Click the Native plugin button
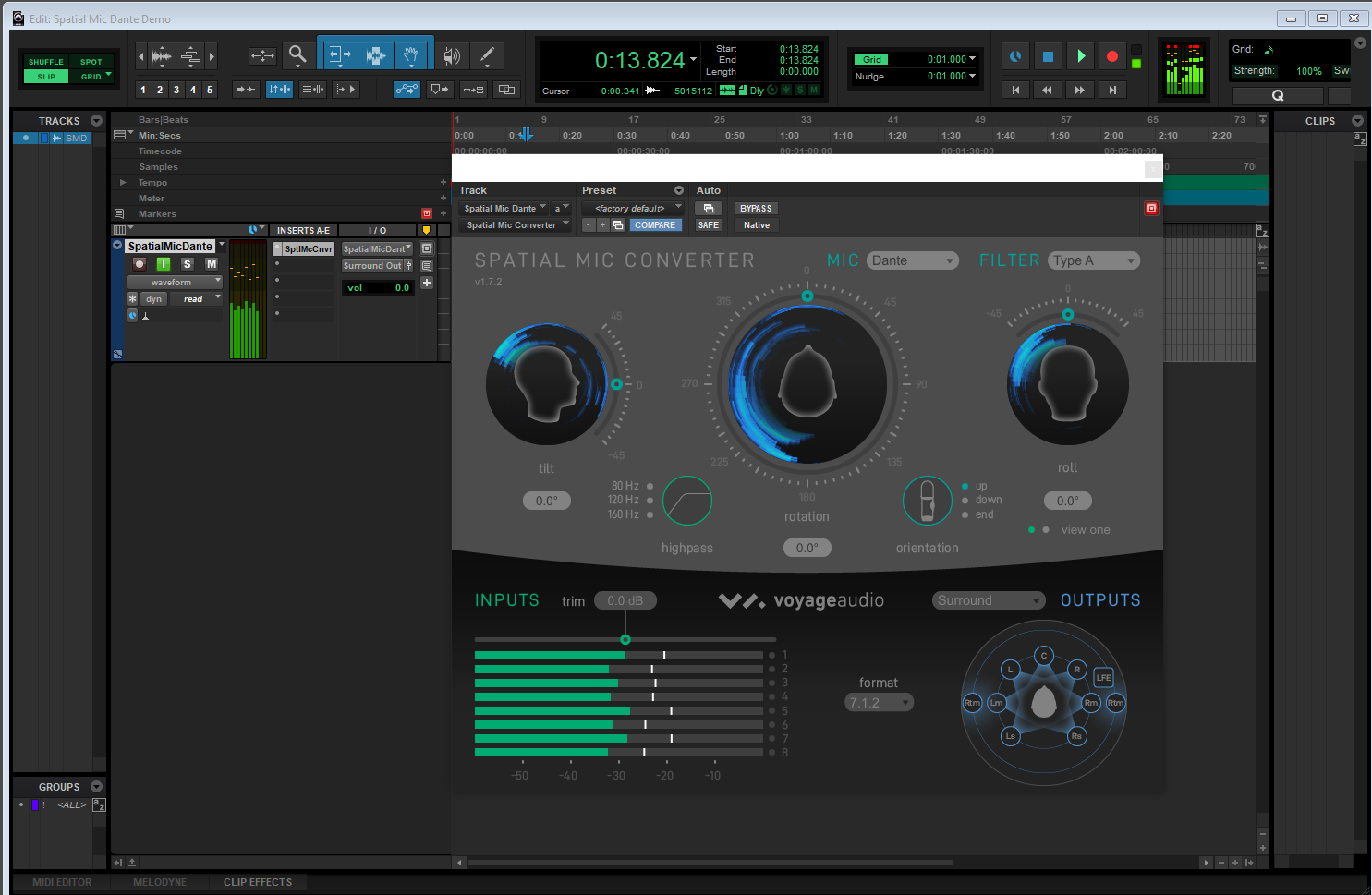 pyautogui.click(x=757, y=224)
